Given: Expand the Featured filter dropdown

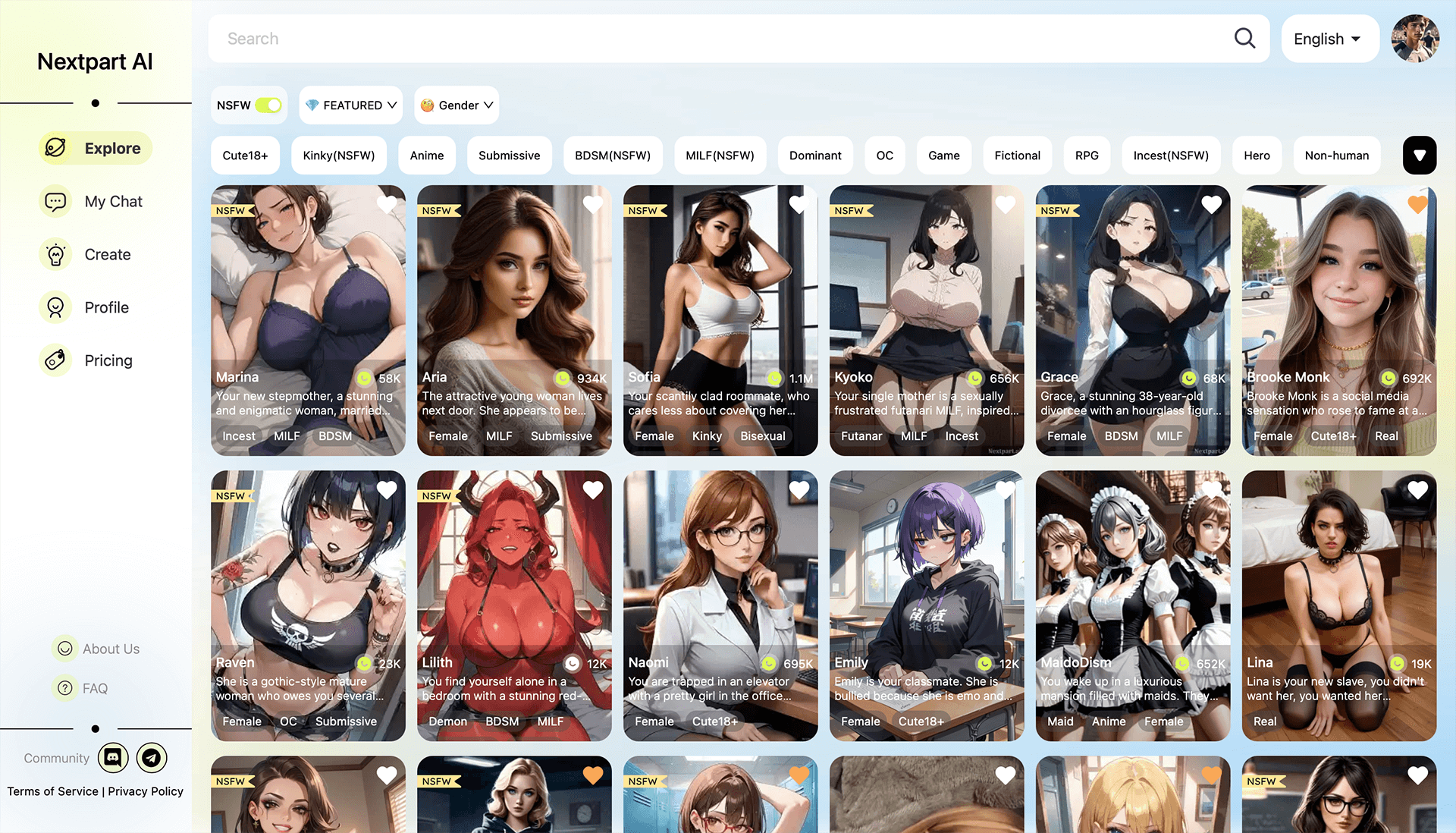Looking at the screenshot, I should 350,104.
